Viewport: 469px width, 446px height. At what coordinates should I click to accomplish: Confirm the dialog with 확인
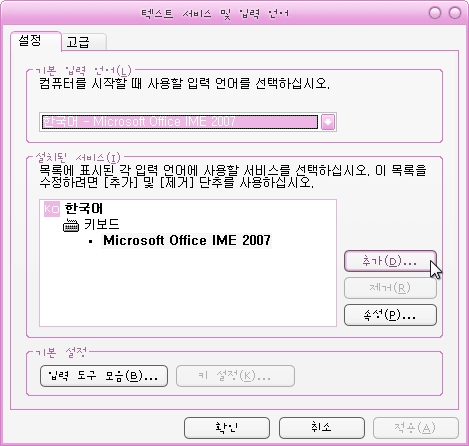[x=227, y=428]
